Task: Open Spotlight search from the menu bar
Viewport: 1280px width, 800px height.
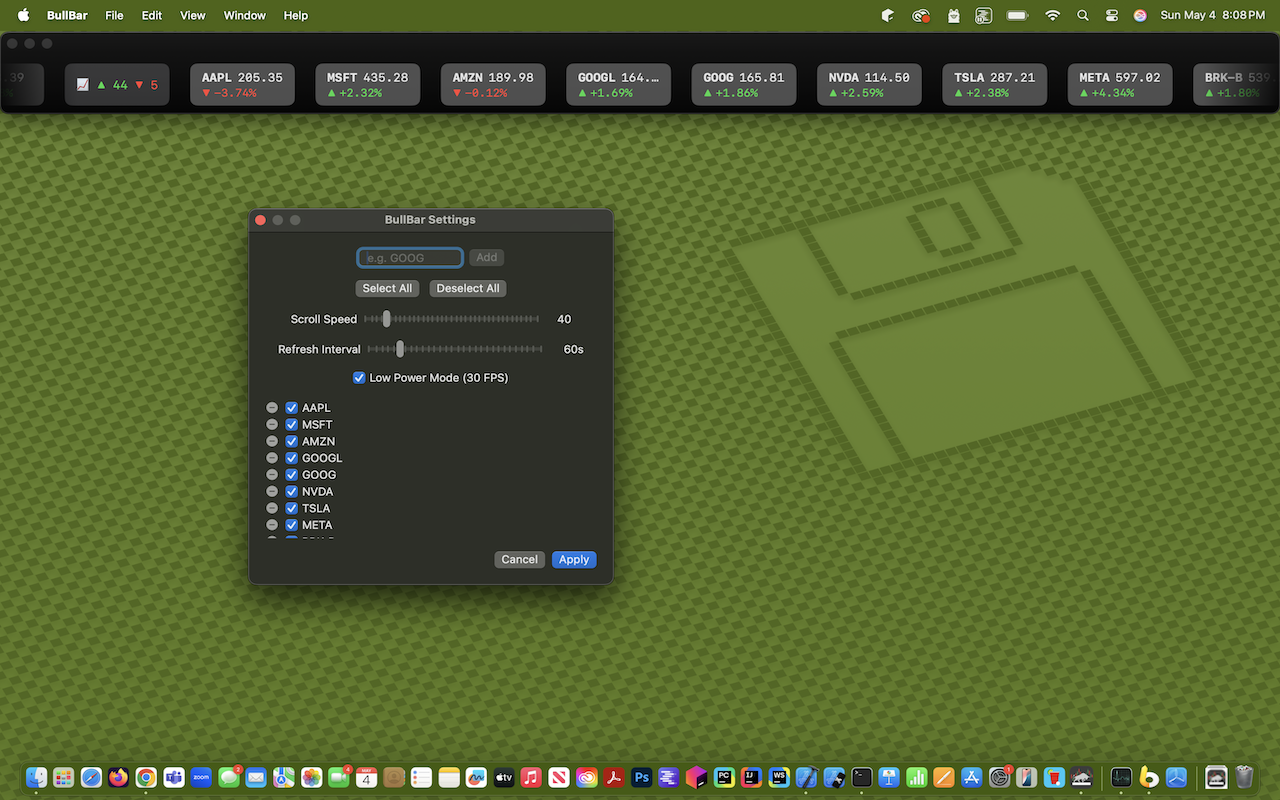Action: click(x=1082, y=15)
